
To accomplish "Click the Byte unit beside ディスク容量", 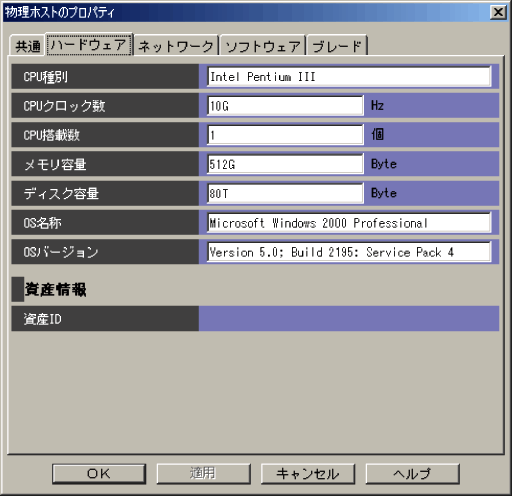I will tap(384, 193).
